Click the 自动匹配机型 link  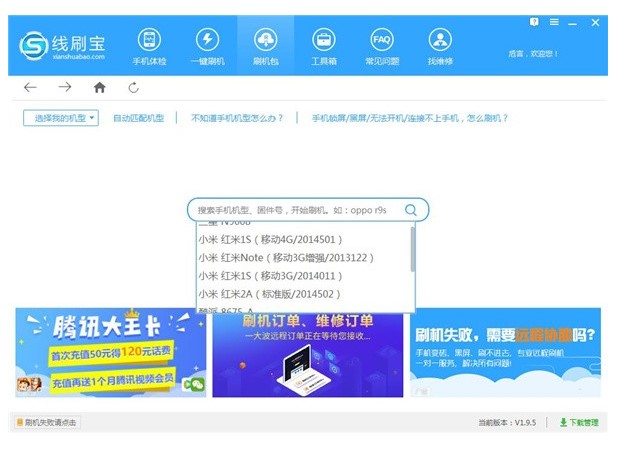[x=139, y=118]
